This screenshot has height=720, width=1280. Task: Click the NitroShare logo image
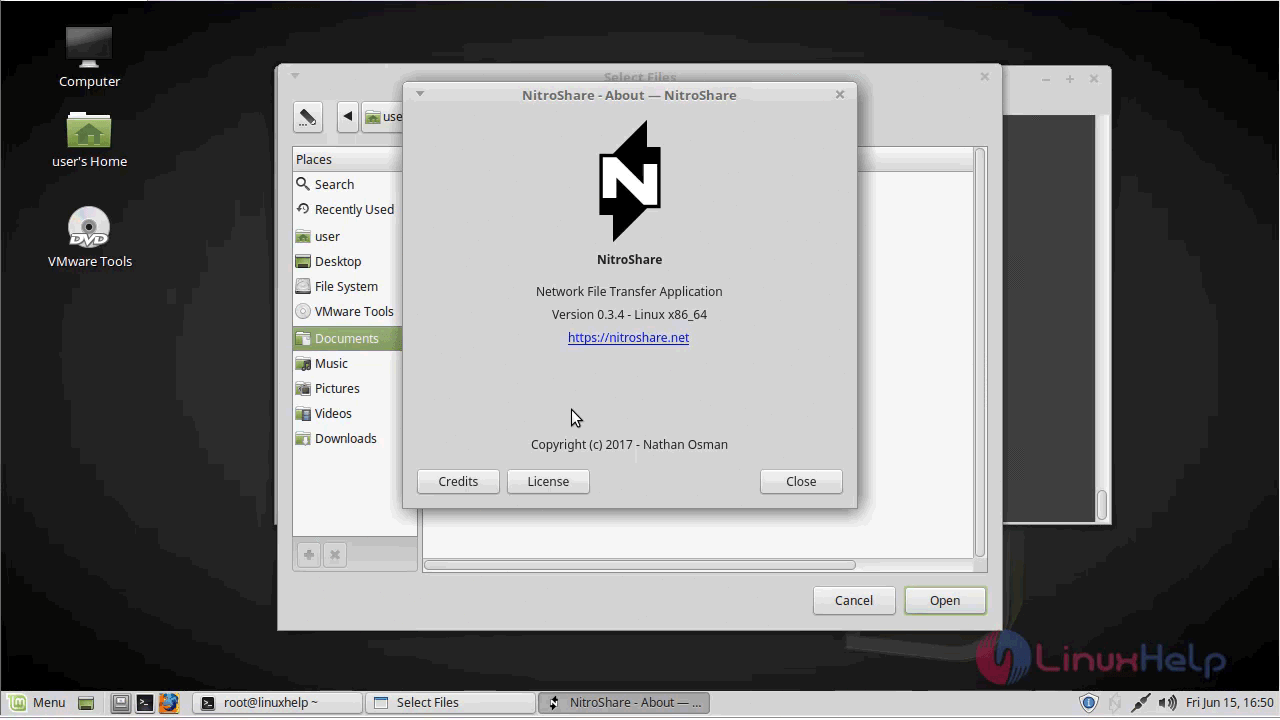[x=630, y=181]
